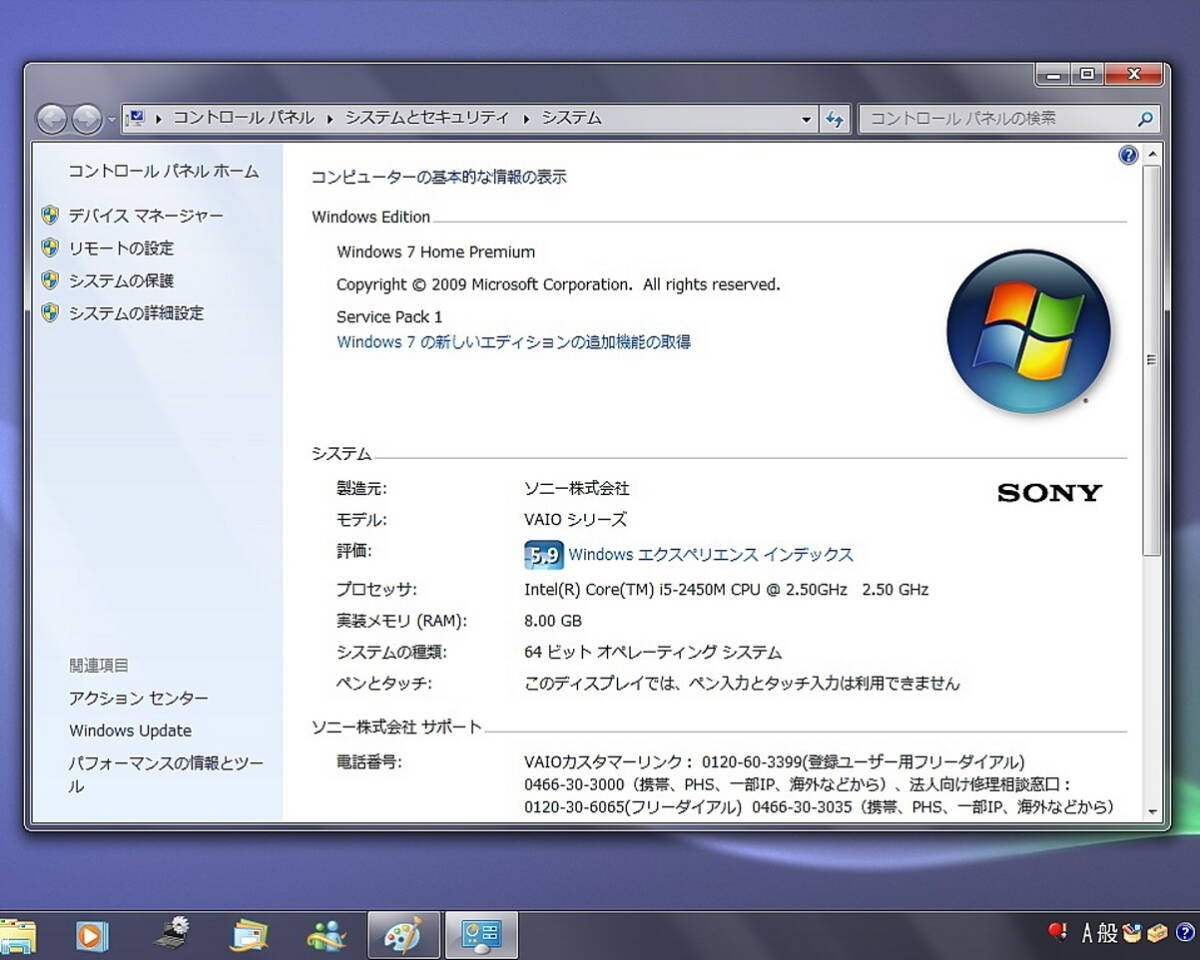Click the heading コンピューターの基本的な情報の表示

tap(439, 177)
